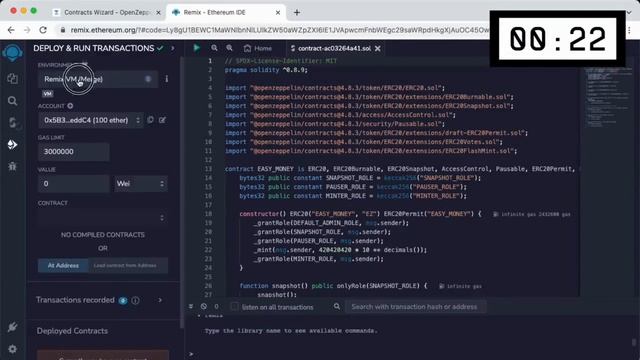Clear the terminal console
This screenshot has height=360, width=640.
point(204,306)
